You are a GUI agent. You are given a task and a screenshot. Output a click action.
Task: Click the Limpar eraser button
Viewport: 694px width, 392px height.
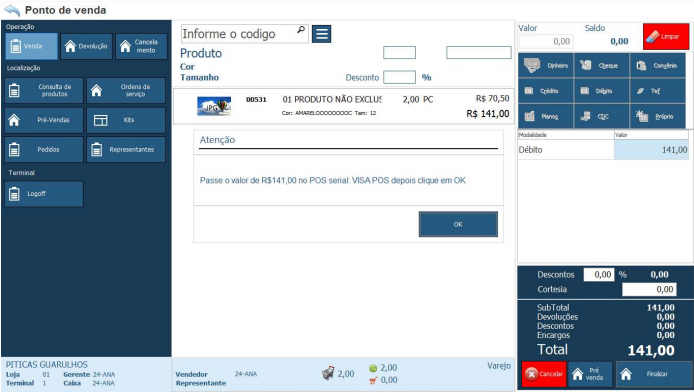click(x=666, y=36)
